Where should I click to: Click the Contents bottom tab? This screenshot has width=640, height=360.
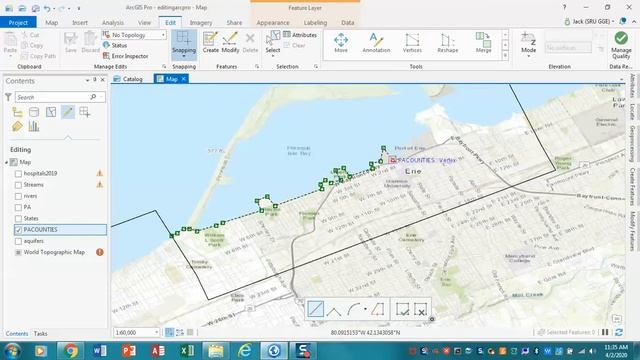tap(17, 333)
